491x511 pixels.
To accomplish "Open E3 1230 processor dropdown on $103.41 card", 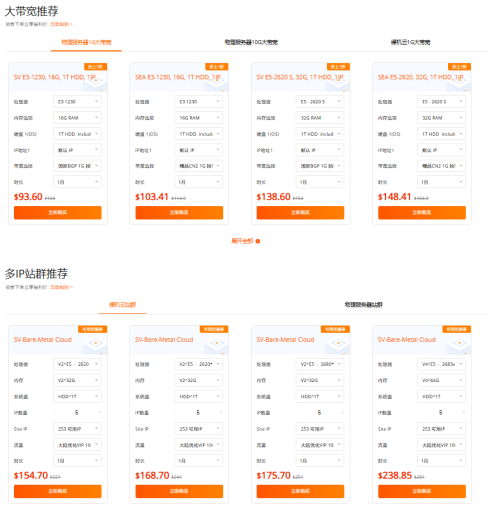I will (199, 102).
